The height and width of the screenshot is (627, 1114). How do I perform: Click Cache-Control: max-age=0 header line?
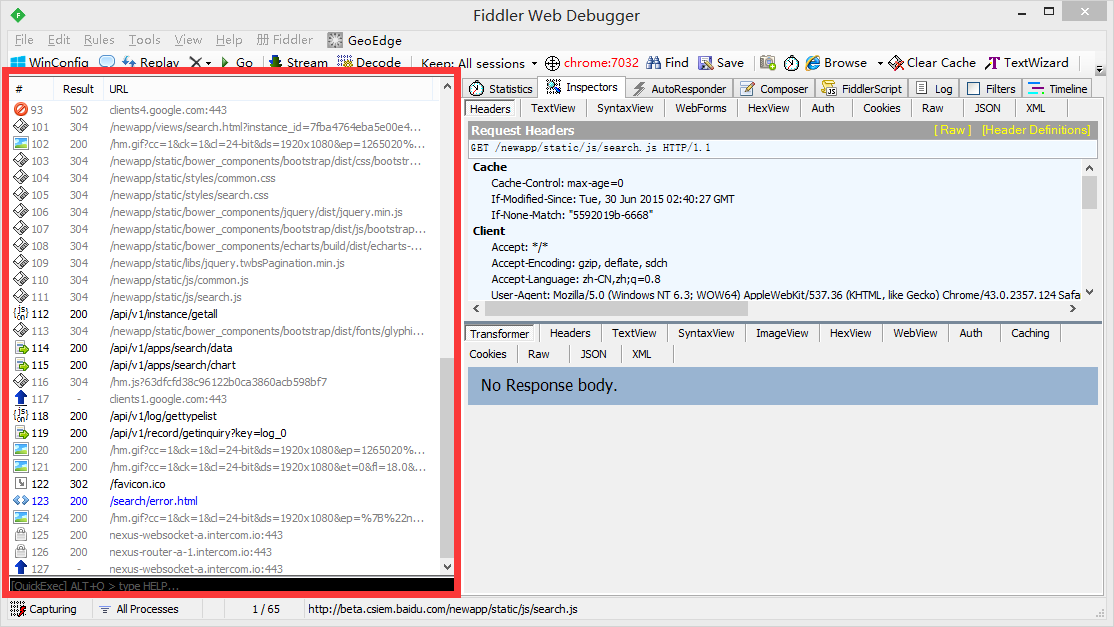557,183
